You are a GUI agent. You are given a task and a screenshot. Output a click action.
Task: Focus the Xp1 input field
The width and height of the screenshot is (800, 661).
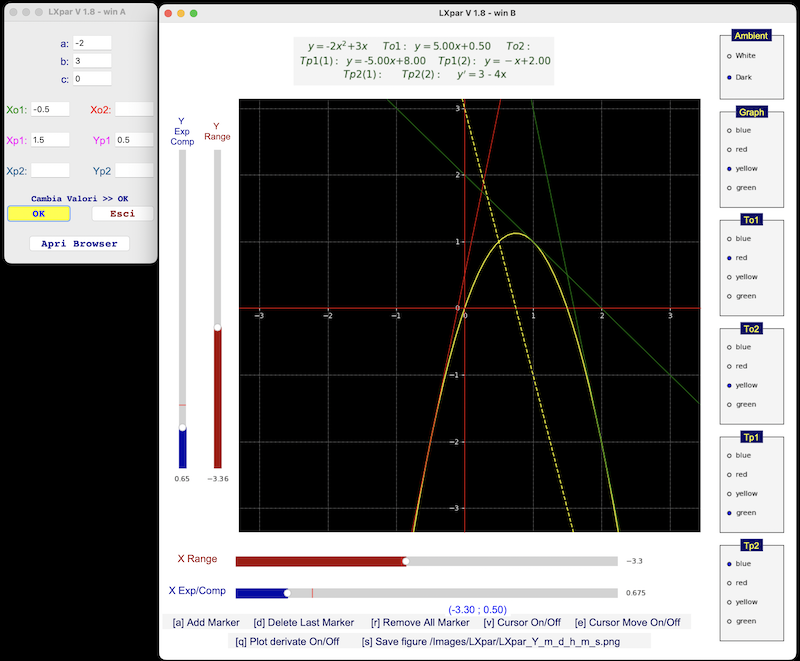(x=50, y=140)
